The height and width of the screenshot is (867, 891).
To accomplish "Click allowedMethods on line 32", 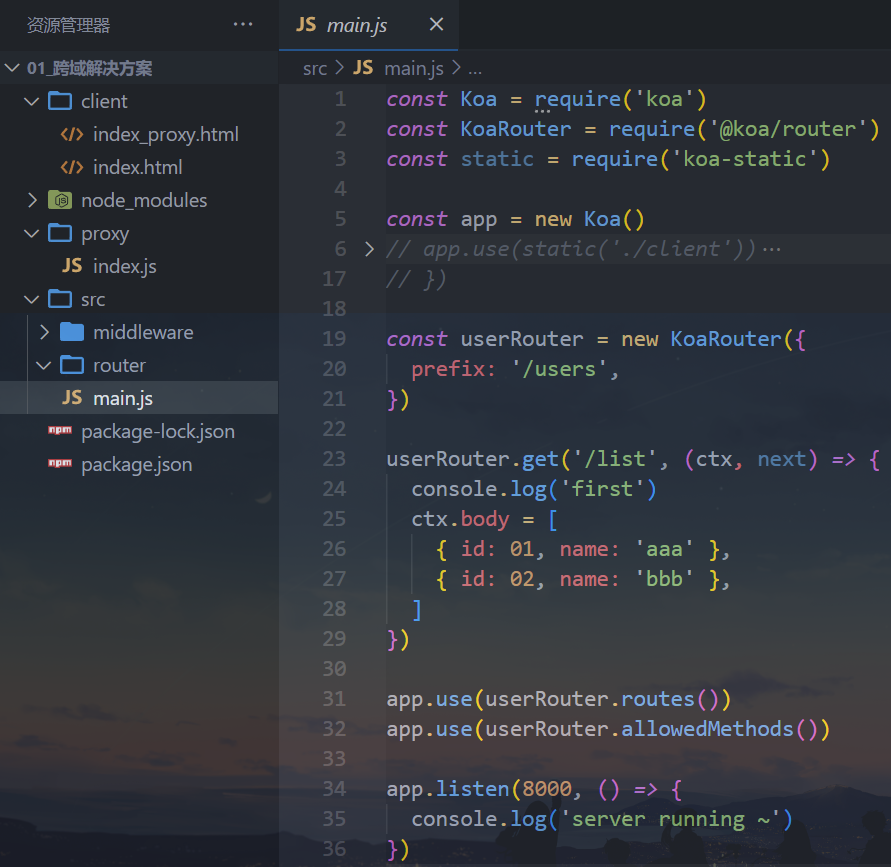I will (707, 730).
